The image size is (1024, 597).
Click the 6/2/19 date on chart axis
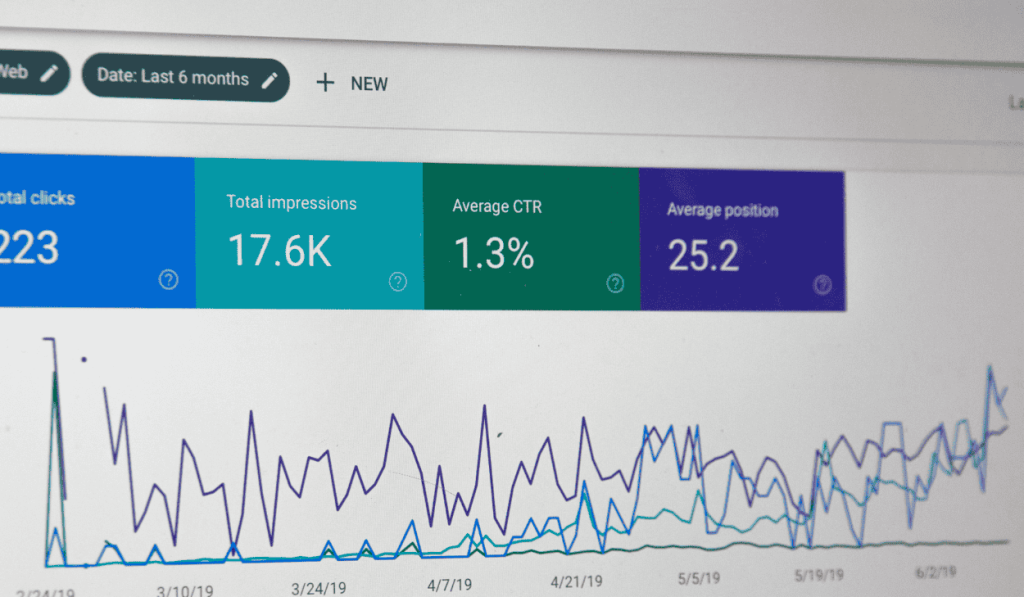933,571
